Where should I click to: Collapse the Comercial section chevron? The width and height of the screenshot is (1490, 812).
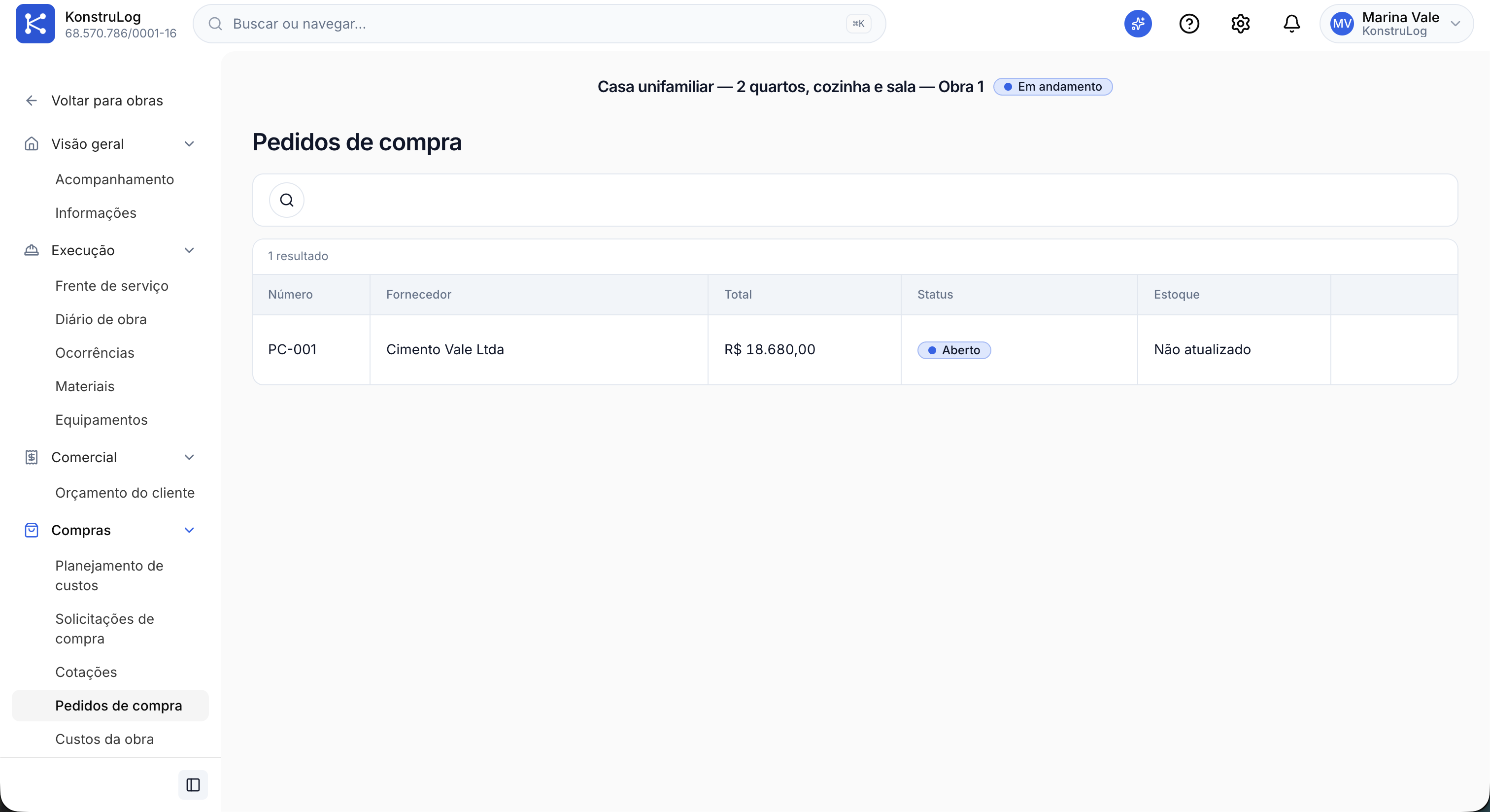[189, 457]
